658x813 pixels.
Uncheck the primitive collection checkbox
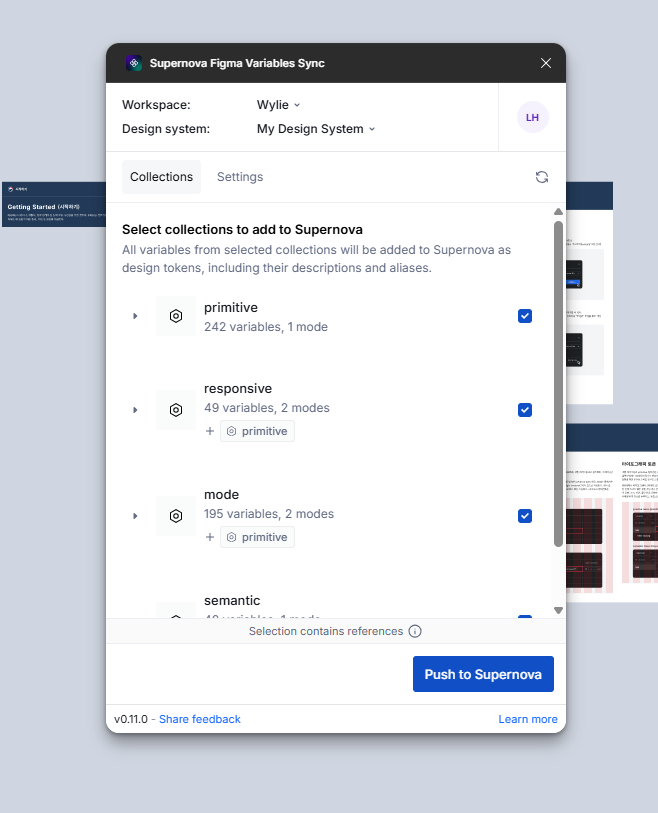click(x=525, y=316)
